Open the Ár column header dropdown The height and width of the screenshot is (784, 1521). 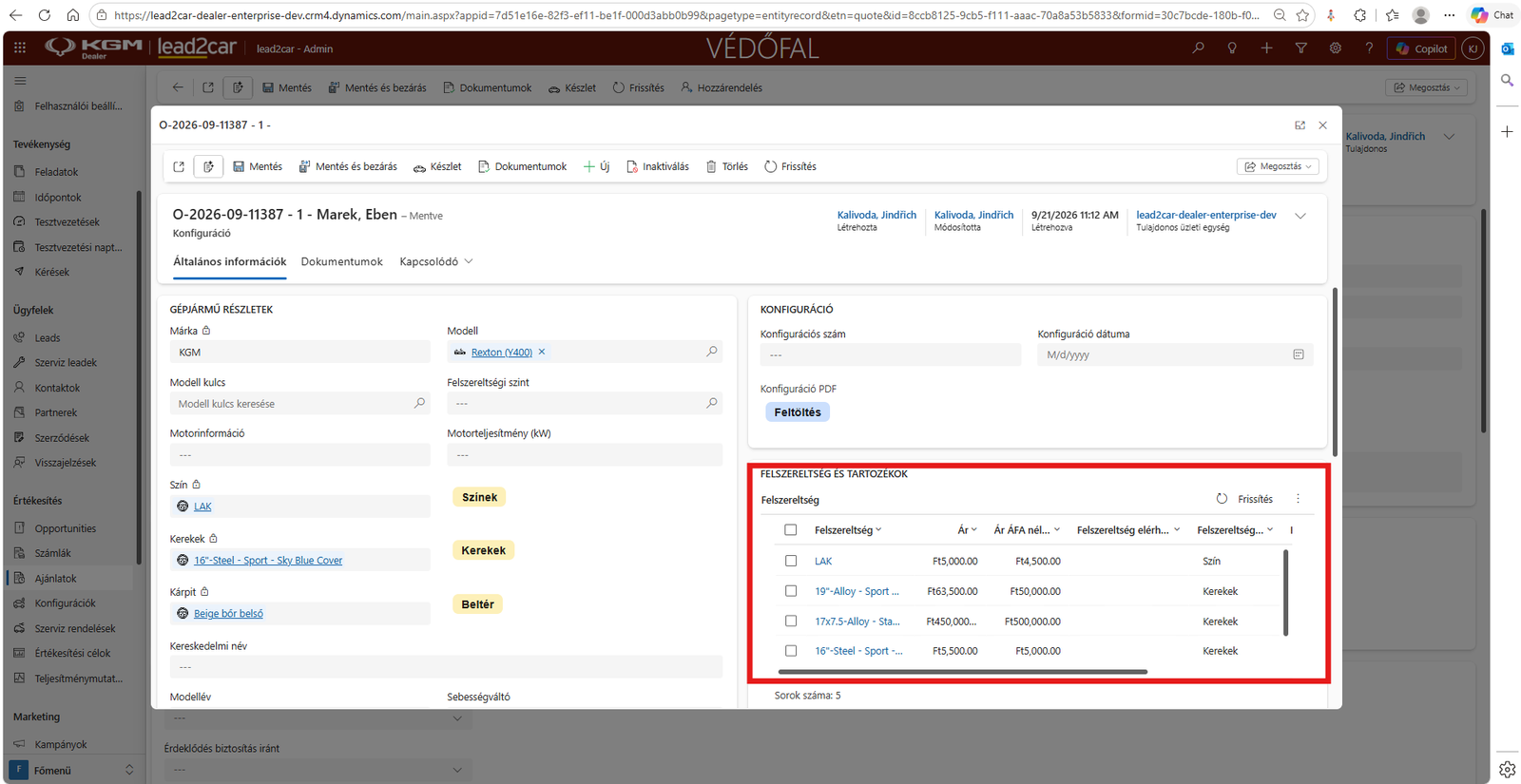tap(967, 530)
